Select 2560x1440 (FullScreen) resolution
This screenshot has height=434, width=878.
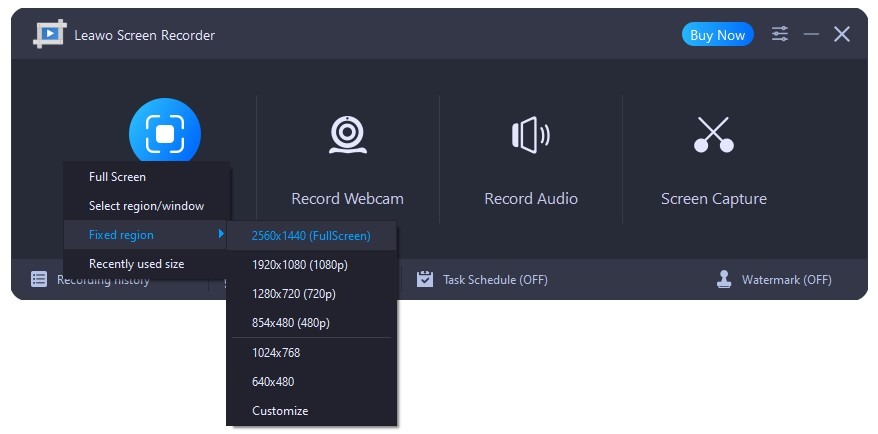pyautogui.click(x=311, y=236)
